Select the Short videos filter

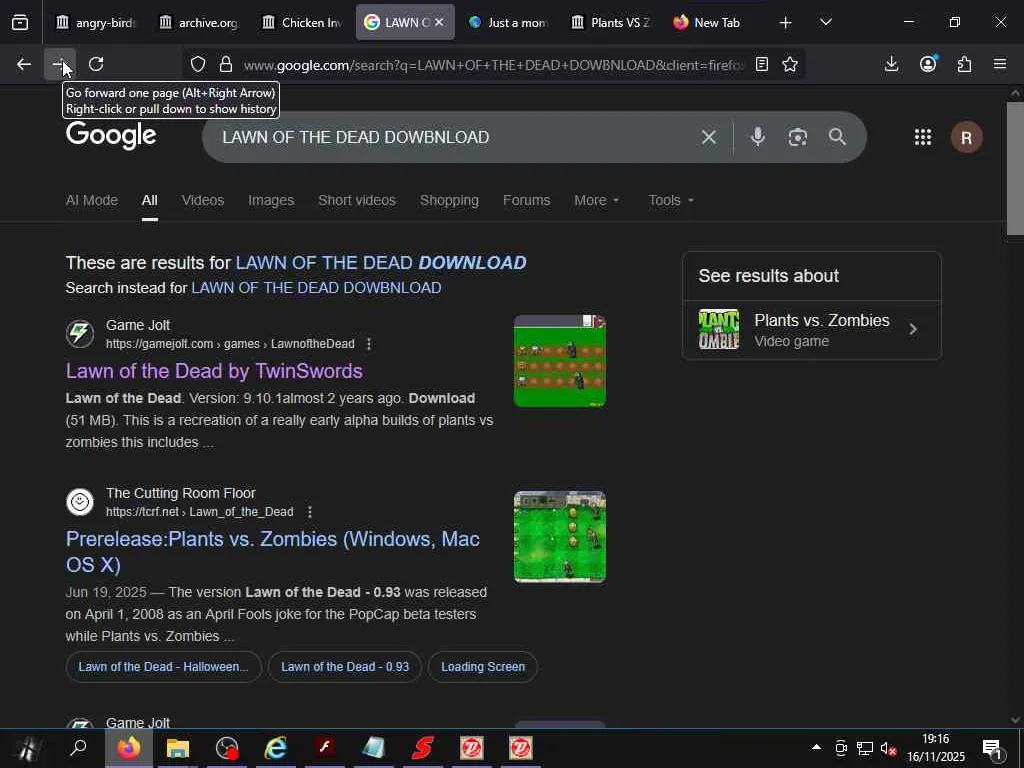point(357,200)
